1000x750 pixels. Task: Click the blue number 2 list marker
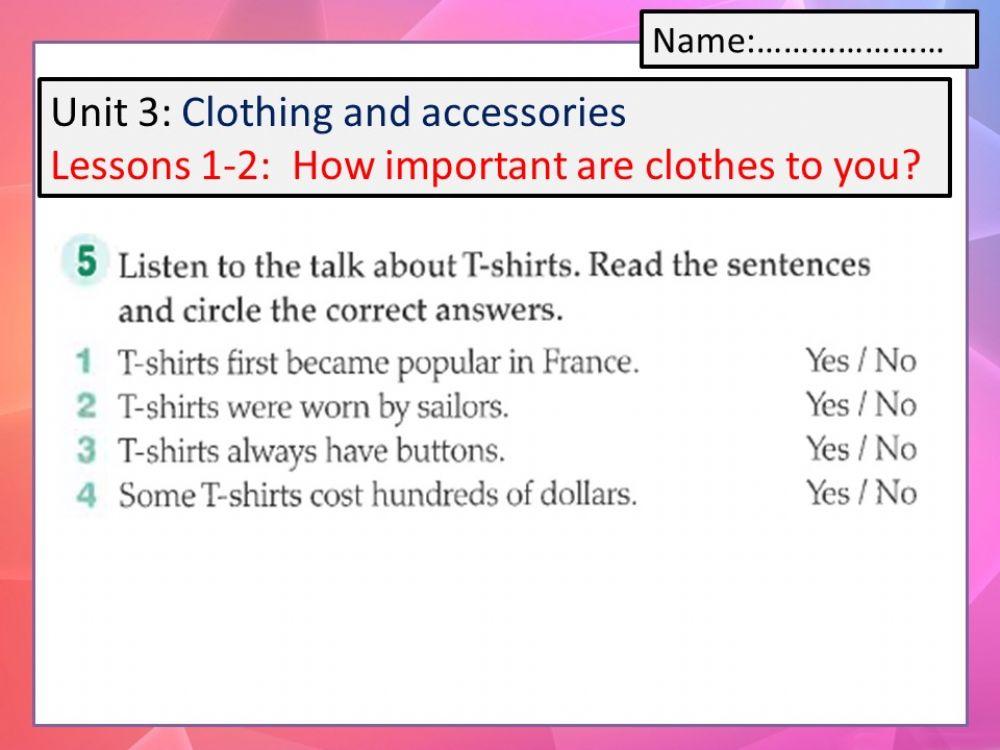click(x=87, y=406)
